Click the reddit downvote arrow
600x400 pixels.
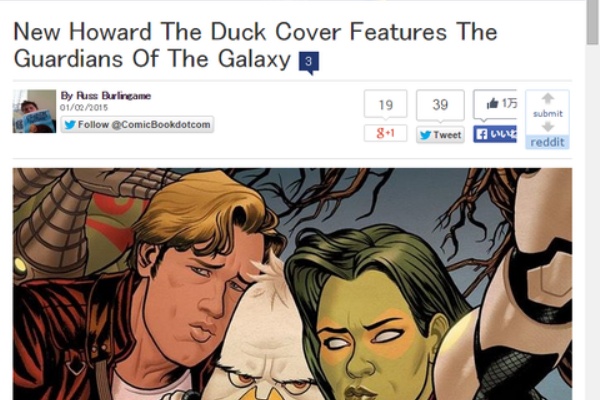pos(548,127)
